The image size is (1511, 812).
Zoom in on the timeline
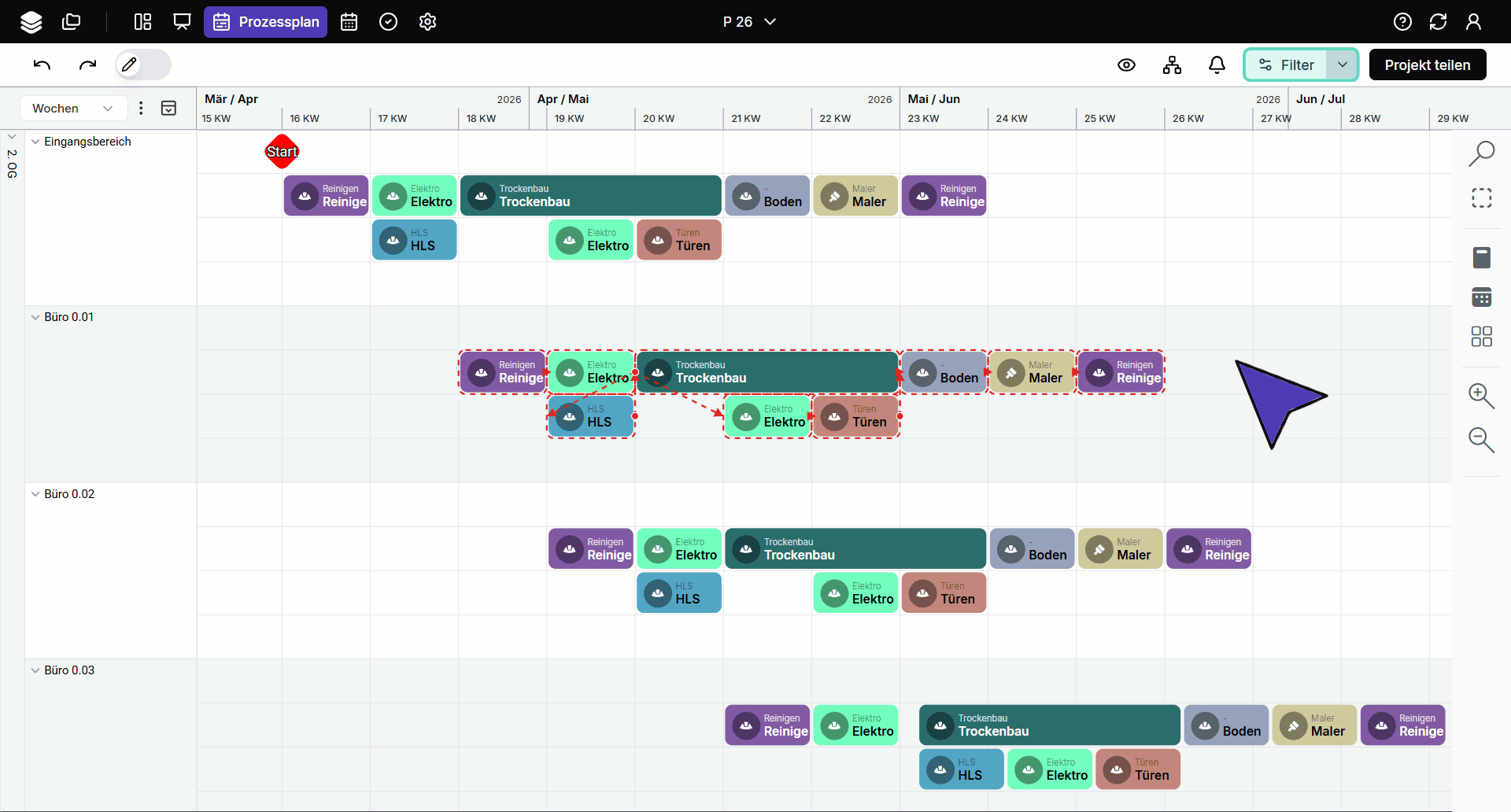[1481, 396]
